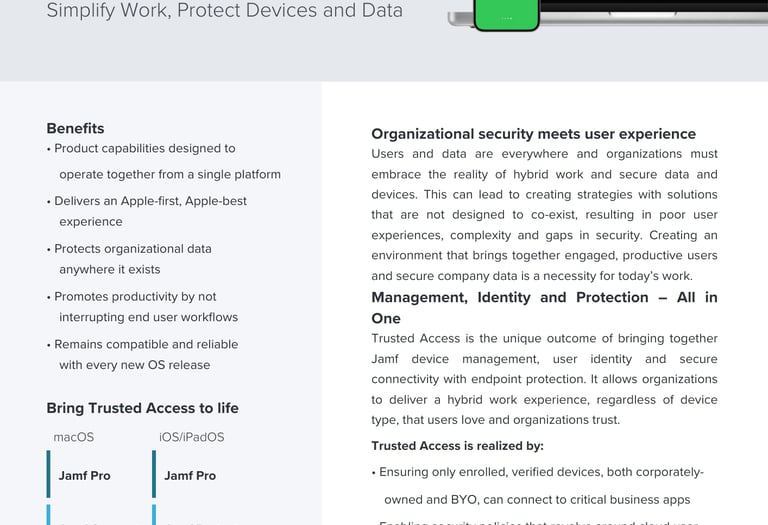Click the 'Simplify Work, Protect Devices and Data' subtitle

[224, 11]
